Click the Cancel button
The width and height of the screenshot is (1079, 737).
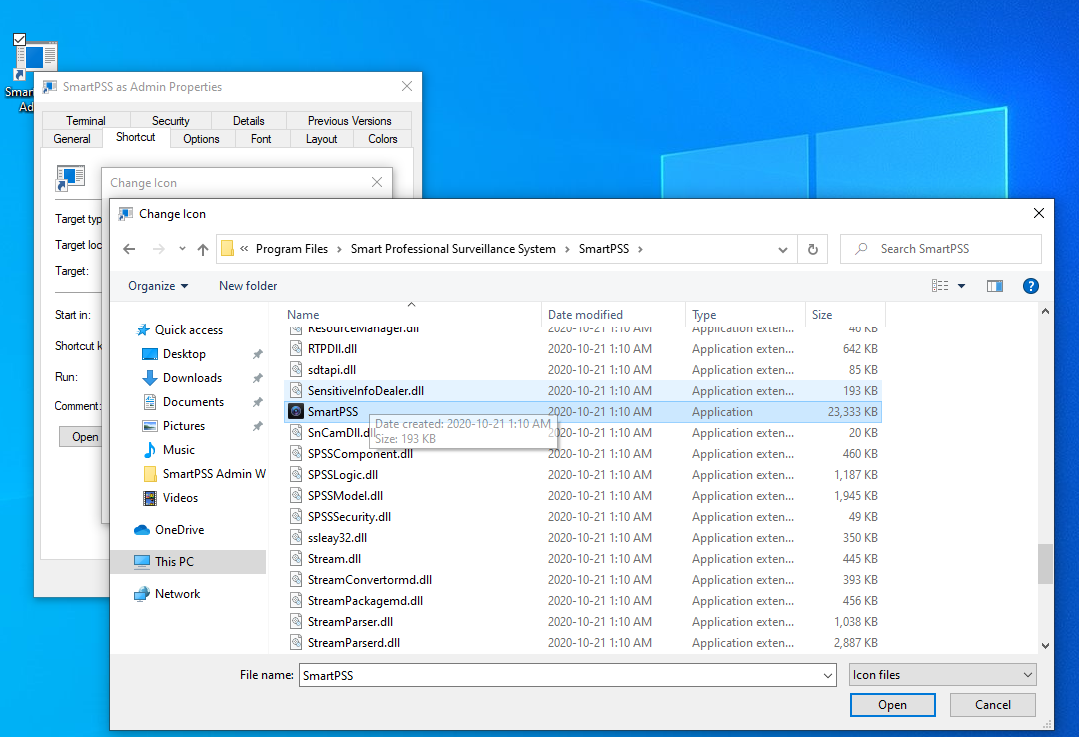[993, 705]
